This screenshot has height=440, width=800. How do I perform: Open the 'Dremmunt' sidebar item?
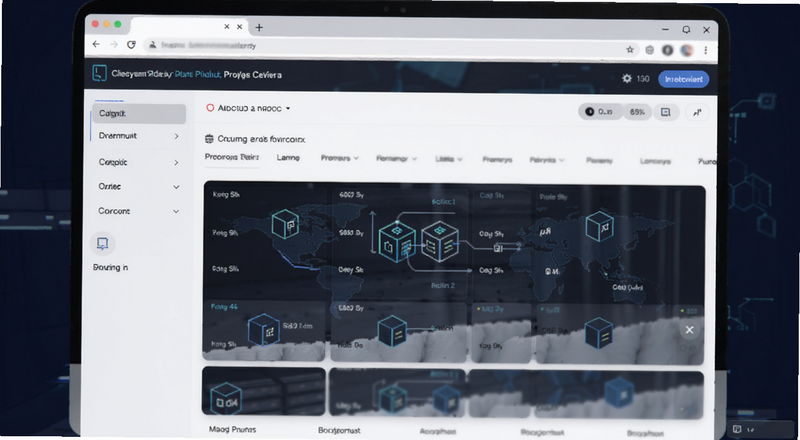coord(117,136)
